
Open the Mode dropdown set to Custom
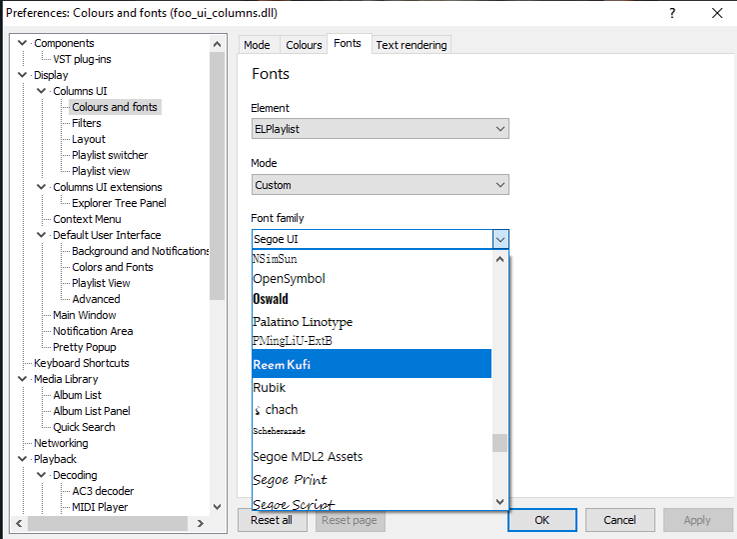pos(380,185)
